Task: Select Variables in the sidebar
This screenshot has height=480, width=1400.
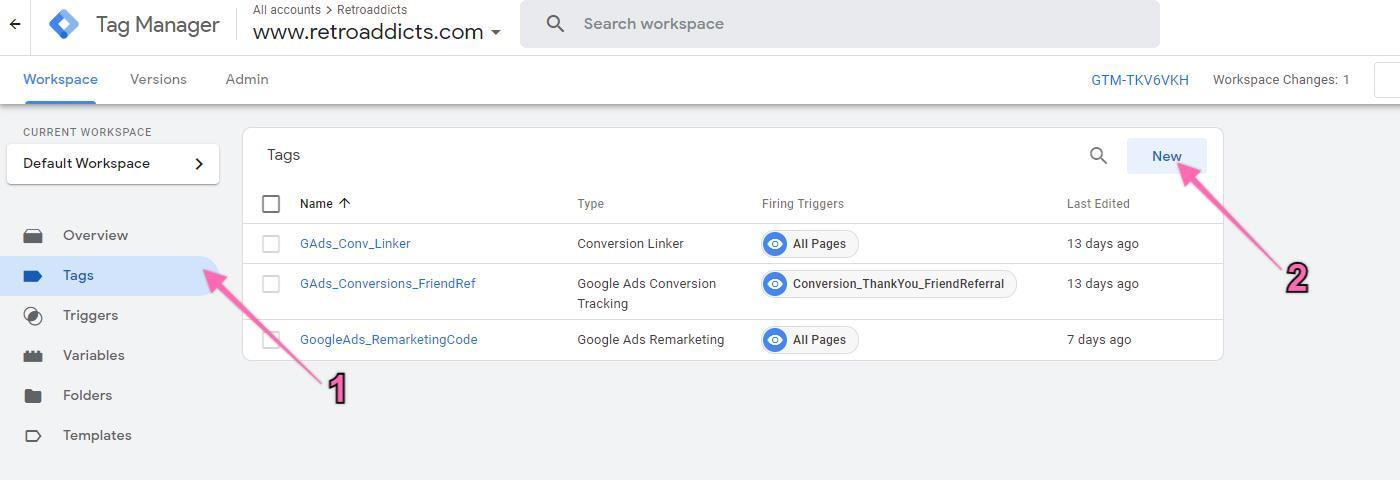Action: [x=93, y=356]
